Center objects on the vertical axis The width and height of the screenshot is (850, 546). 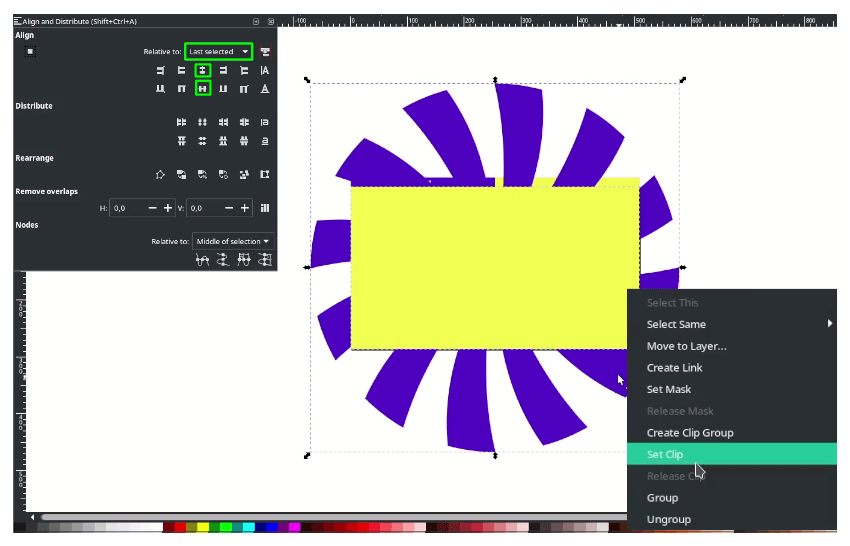pos(203,70)
